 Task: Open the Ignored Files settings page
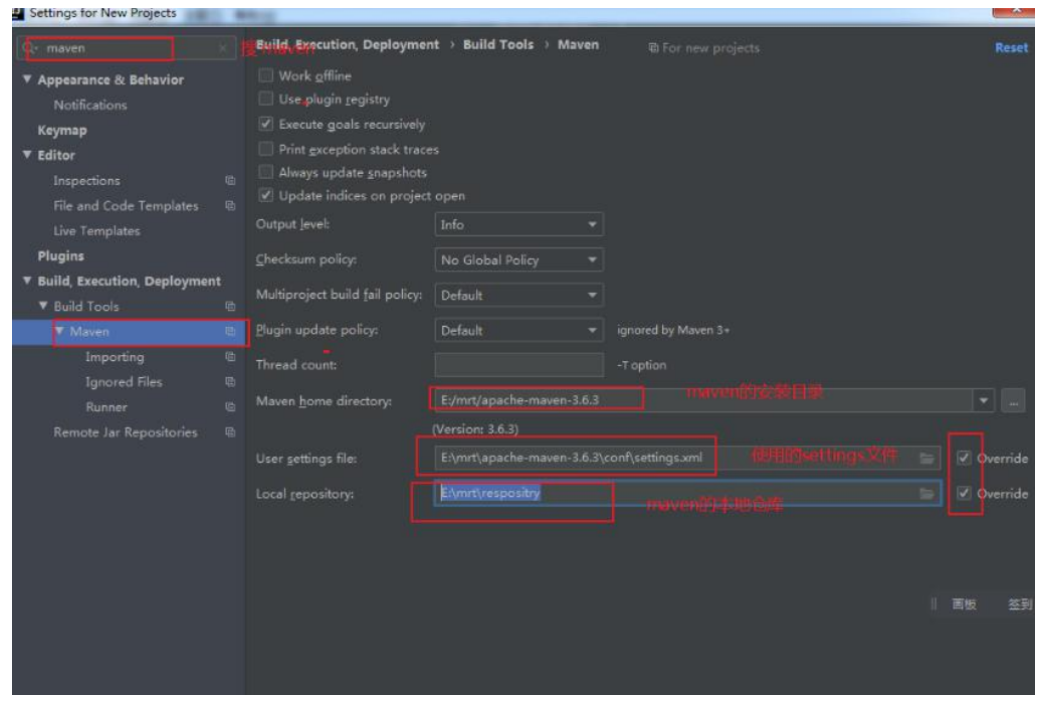pos(124,382)
